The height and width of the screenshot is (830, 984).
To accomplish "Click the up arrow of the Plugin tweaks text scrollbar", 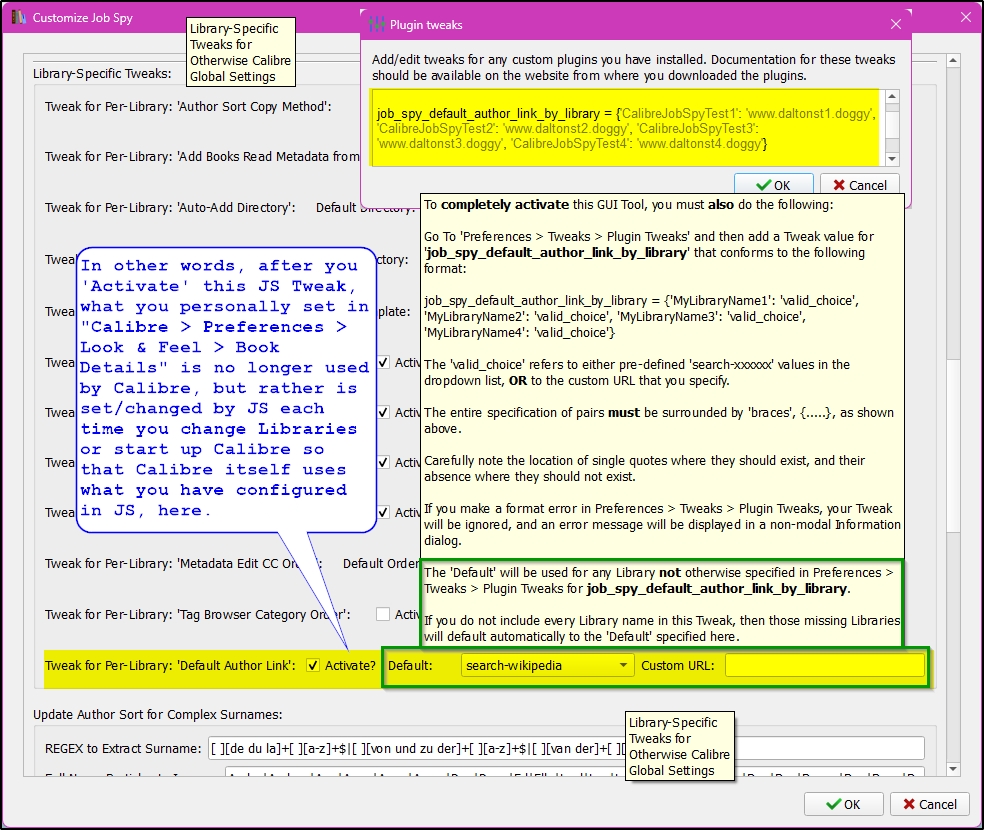I will (892, 96).
